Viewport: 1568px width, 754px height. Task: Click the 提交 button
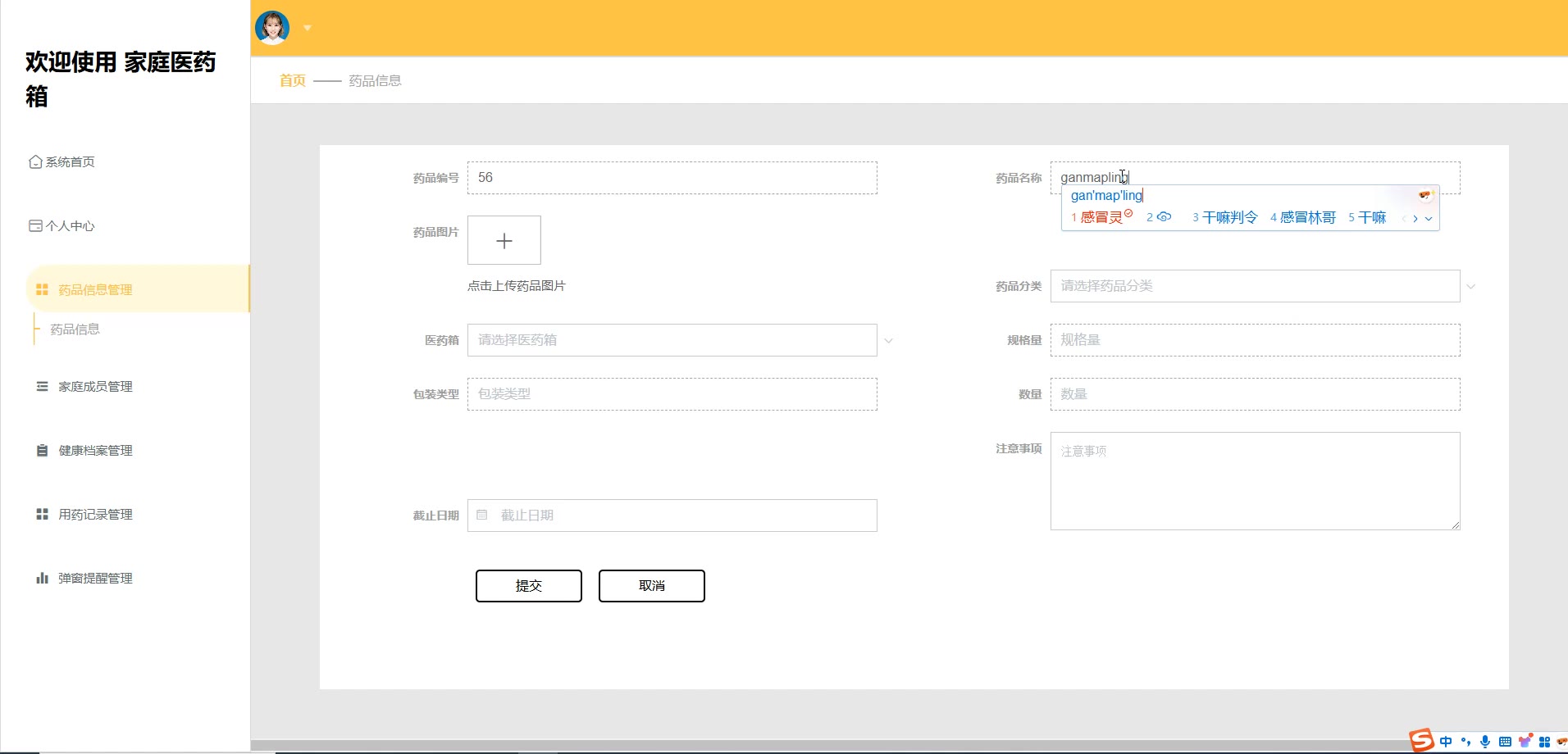(529, 586)
